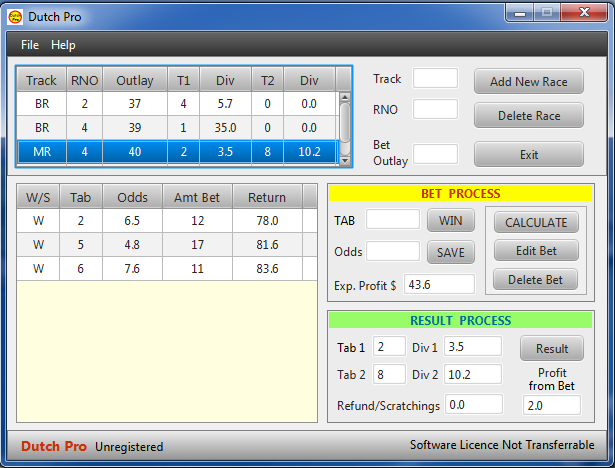
Task: Click the Tab column header in bets table
Action: click(81, 197)
